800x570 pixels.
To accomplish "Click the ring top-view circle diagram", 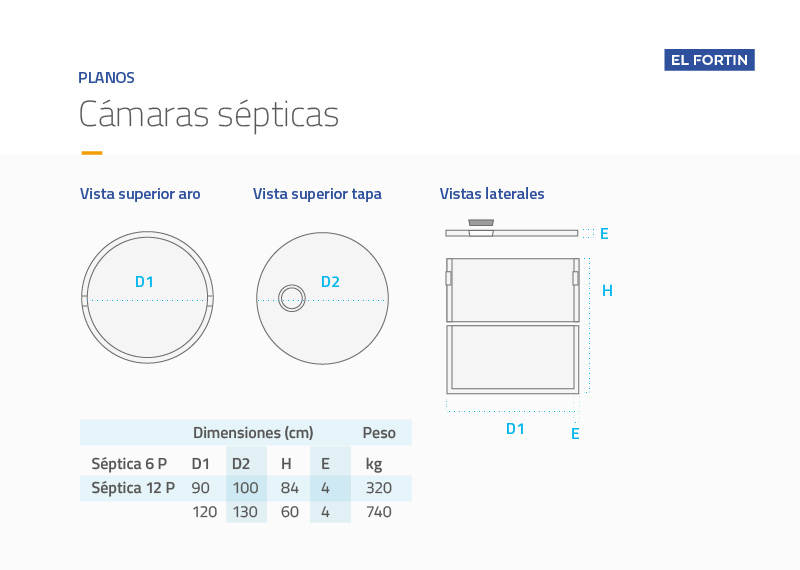I will click(147, 298).
